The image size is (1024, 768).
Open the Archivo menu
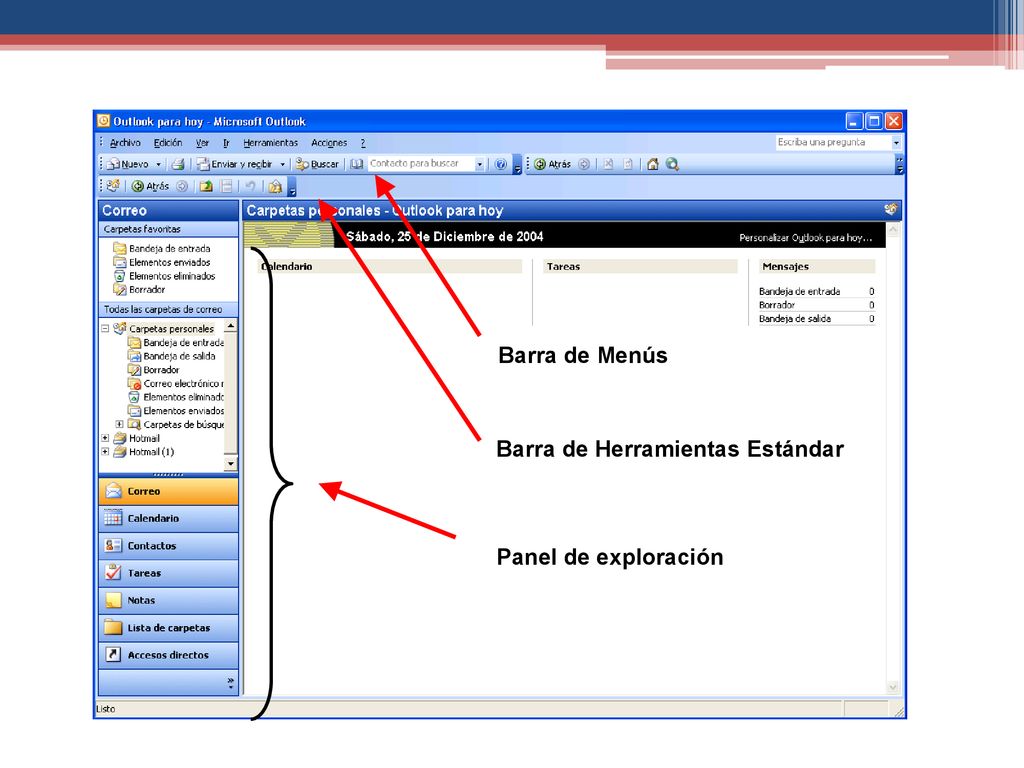pyautogui.click(x=125, y=142)
